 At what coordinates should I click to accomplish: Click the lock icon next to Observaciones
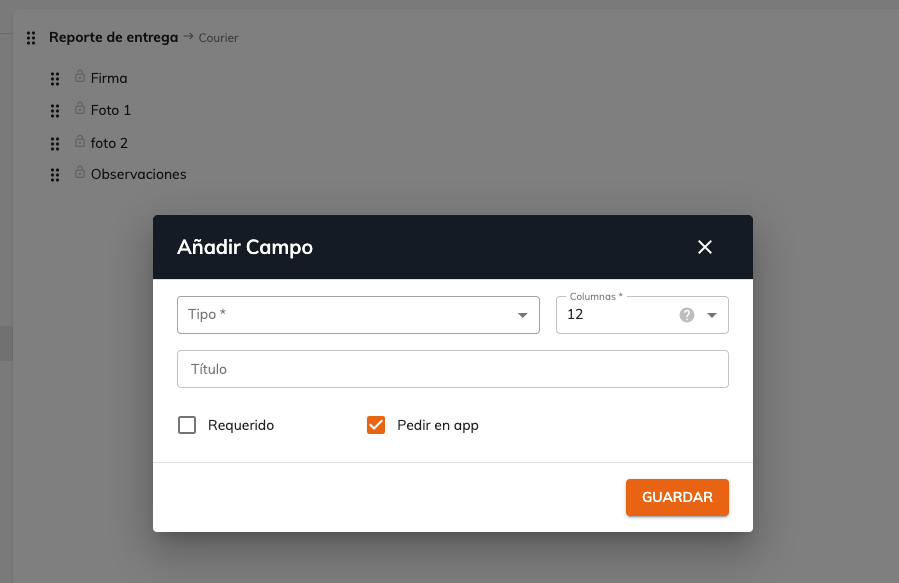pyautogui.click(x=80, y=172)
